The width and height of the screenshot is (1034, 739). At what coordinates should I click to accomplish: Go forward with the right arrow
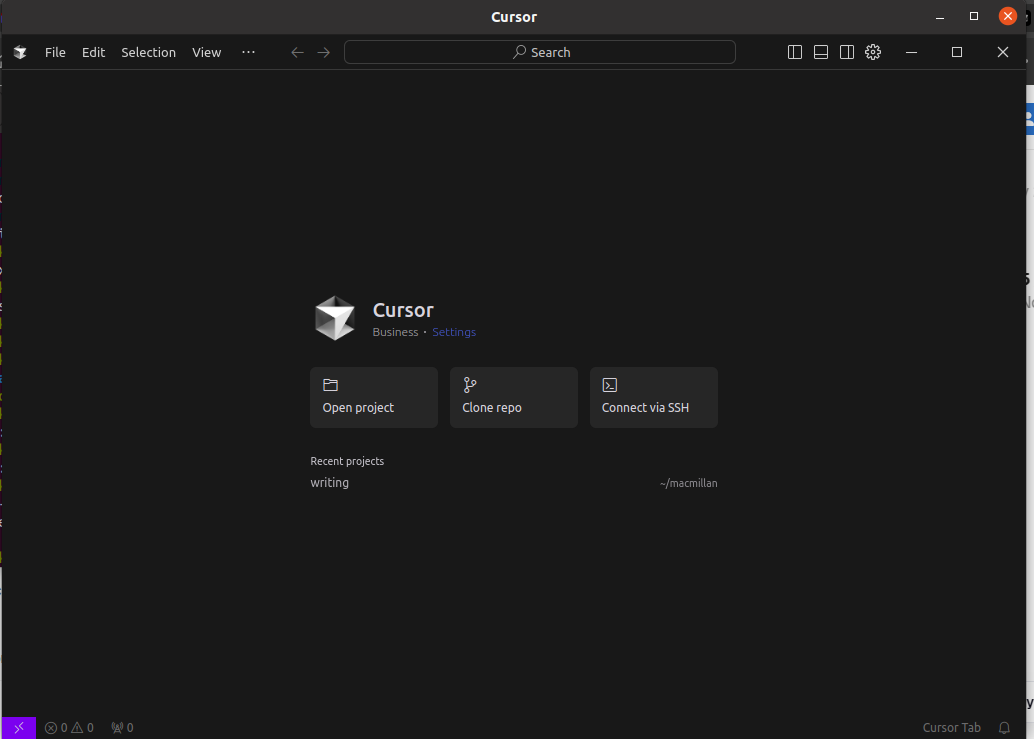324,53
